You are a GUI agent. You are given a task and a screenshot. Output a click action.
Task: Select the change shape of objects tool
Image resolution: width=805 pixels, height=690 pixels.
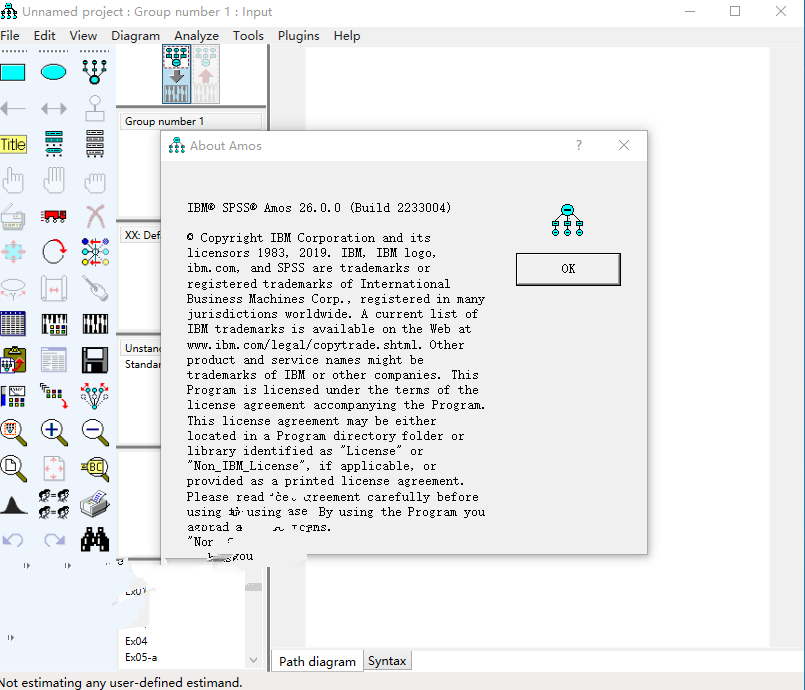pyautogui.click(x=13, y=252)
